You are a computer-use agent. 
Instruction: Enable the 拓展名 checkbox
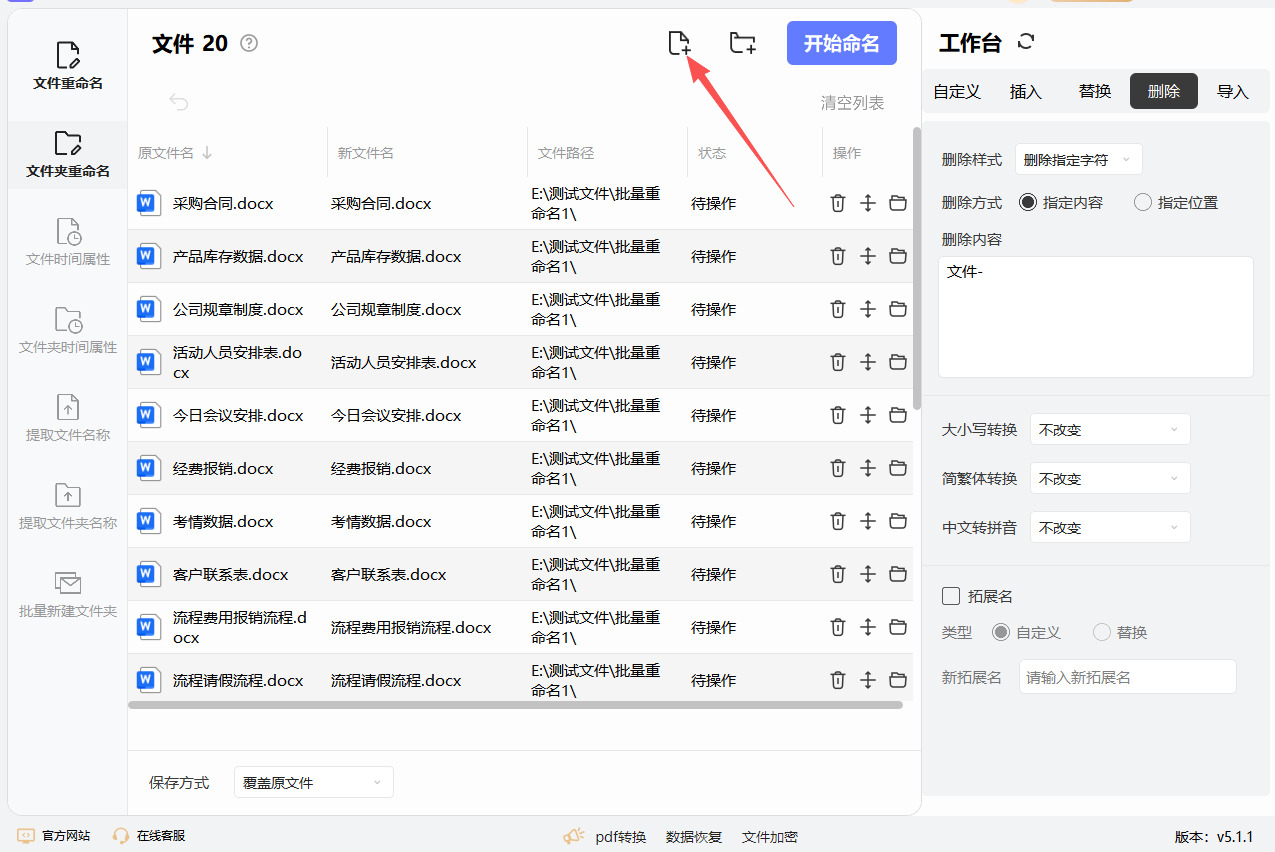pos(952,596)
